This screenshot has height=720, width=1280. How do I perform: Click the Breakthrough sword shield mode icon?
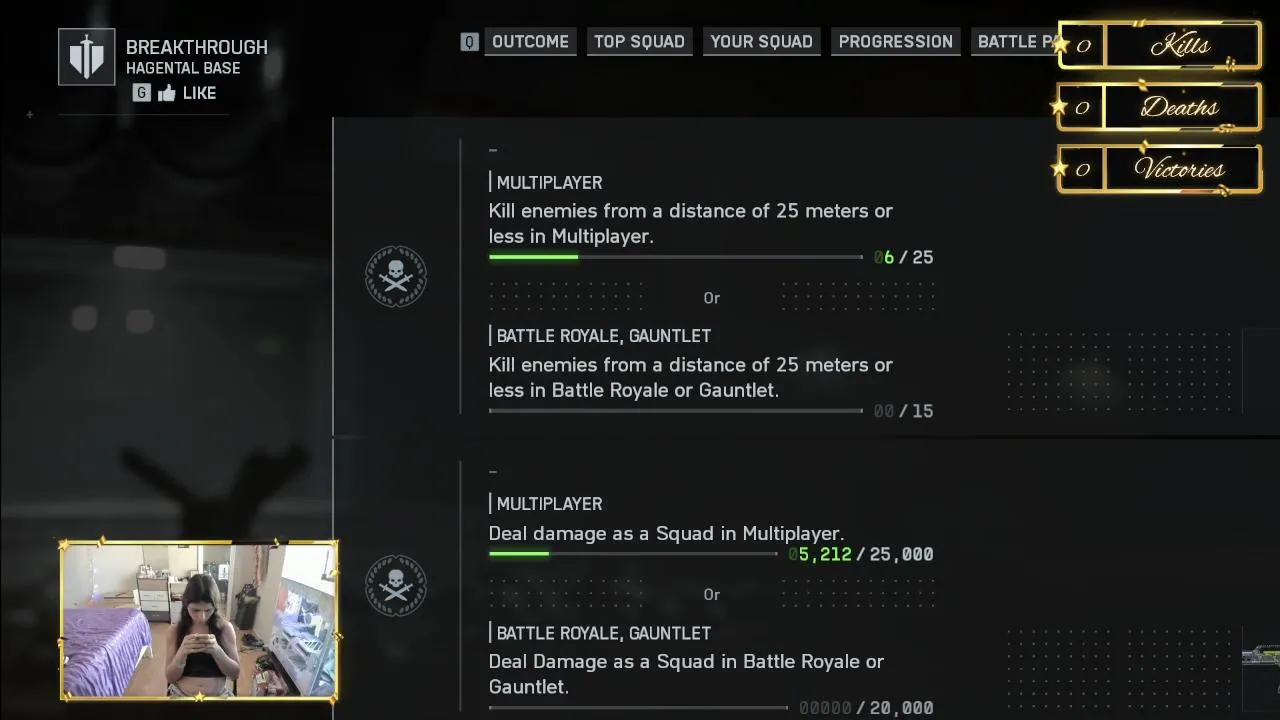click(86, 57)
